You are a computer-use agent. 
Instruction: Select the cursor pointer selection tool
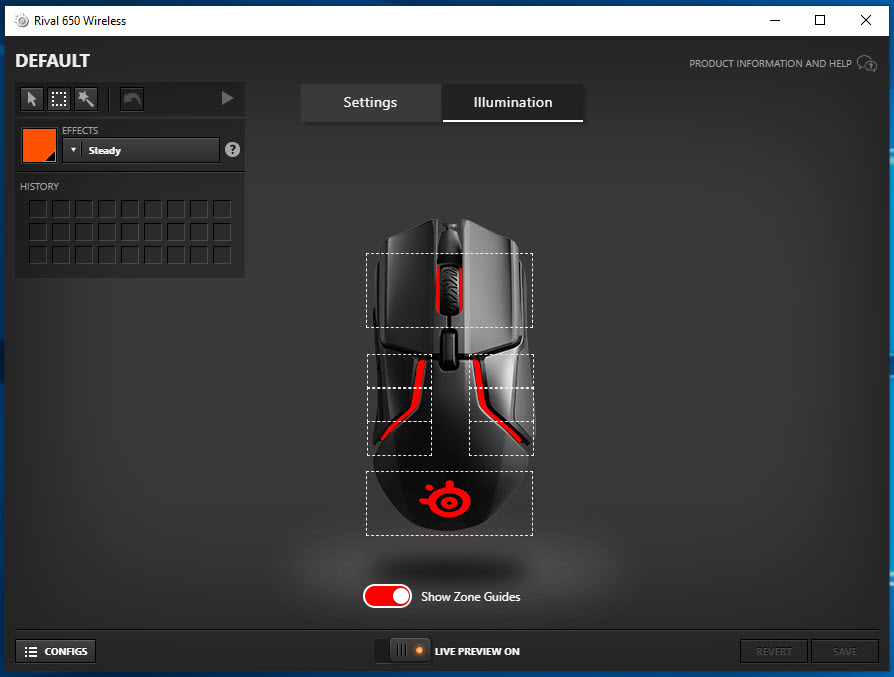[32, 99]
